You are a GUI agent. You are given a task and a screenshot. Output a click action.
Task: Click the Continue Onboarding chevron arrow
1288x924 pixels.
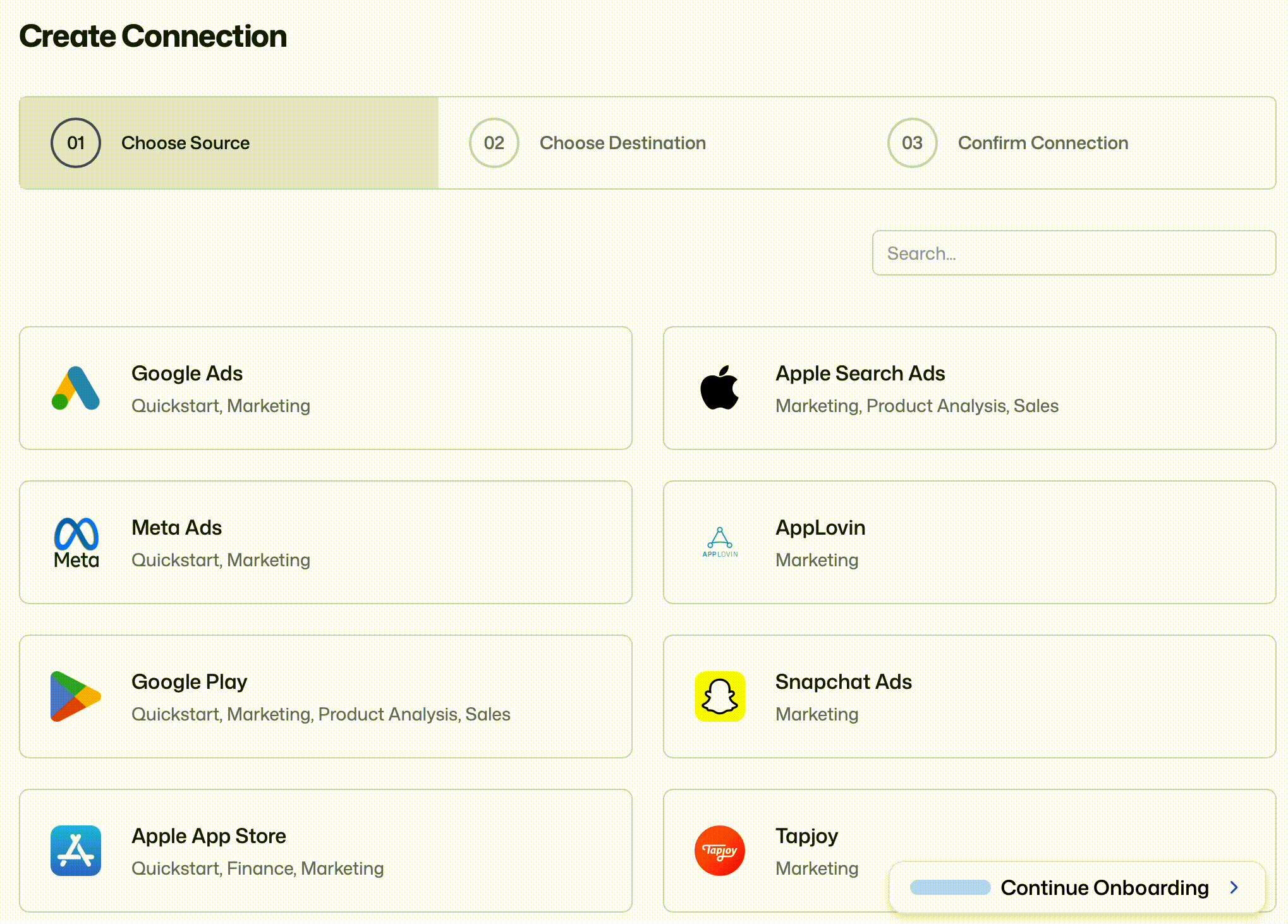(1234, 887)
